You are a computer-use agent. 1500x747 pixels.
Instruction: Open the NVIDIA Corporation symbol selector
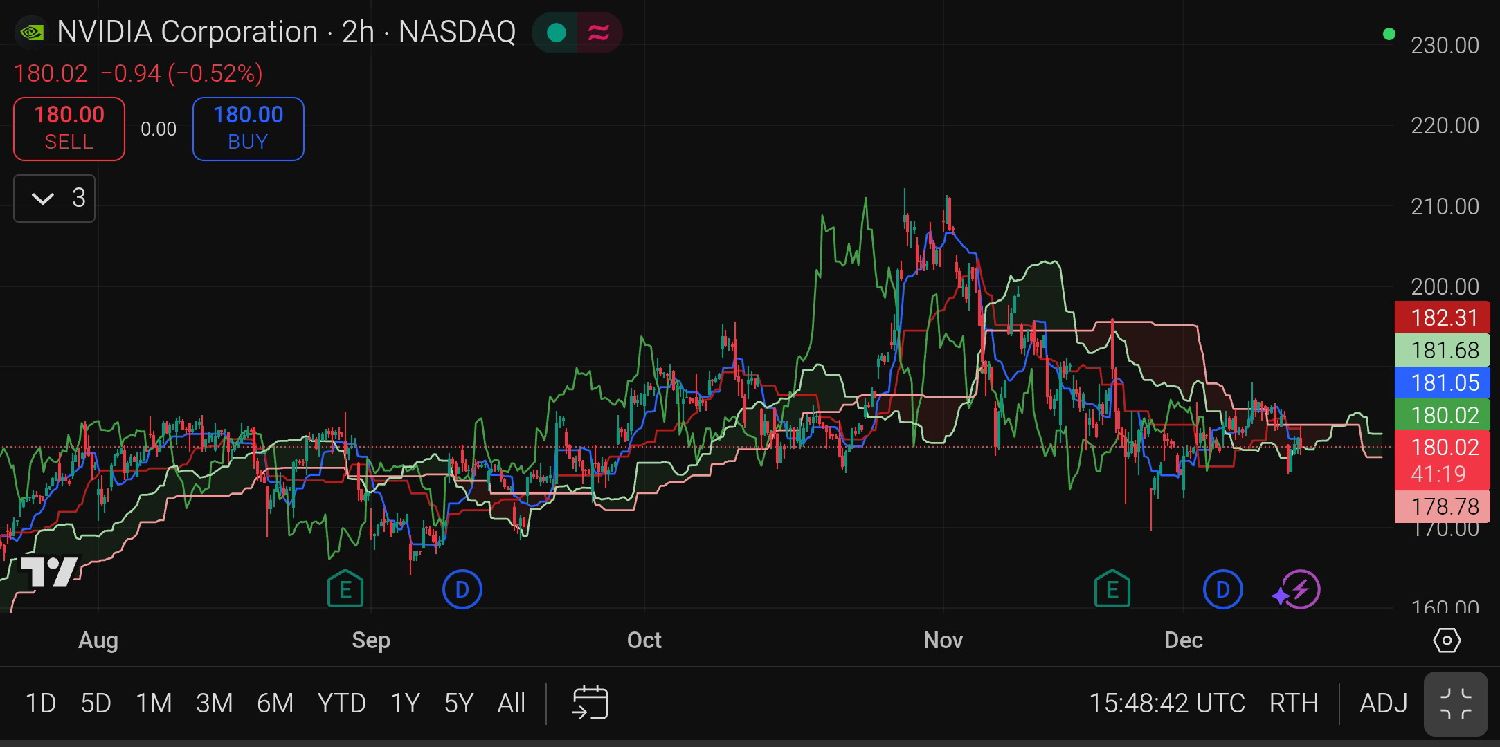[x=187, y=32]
